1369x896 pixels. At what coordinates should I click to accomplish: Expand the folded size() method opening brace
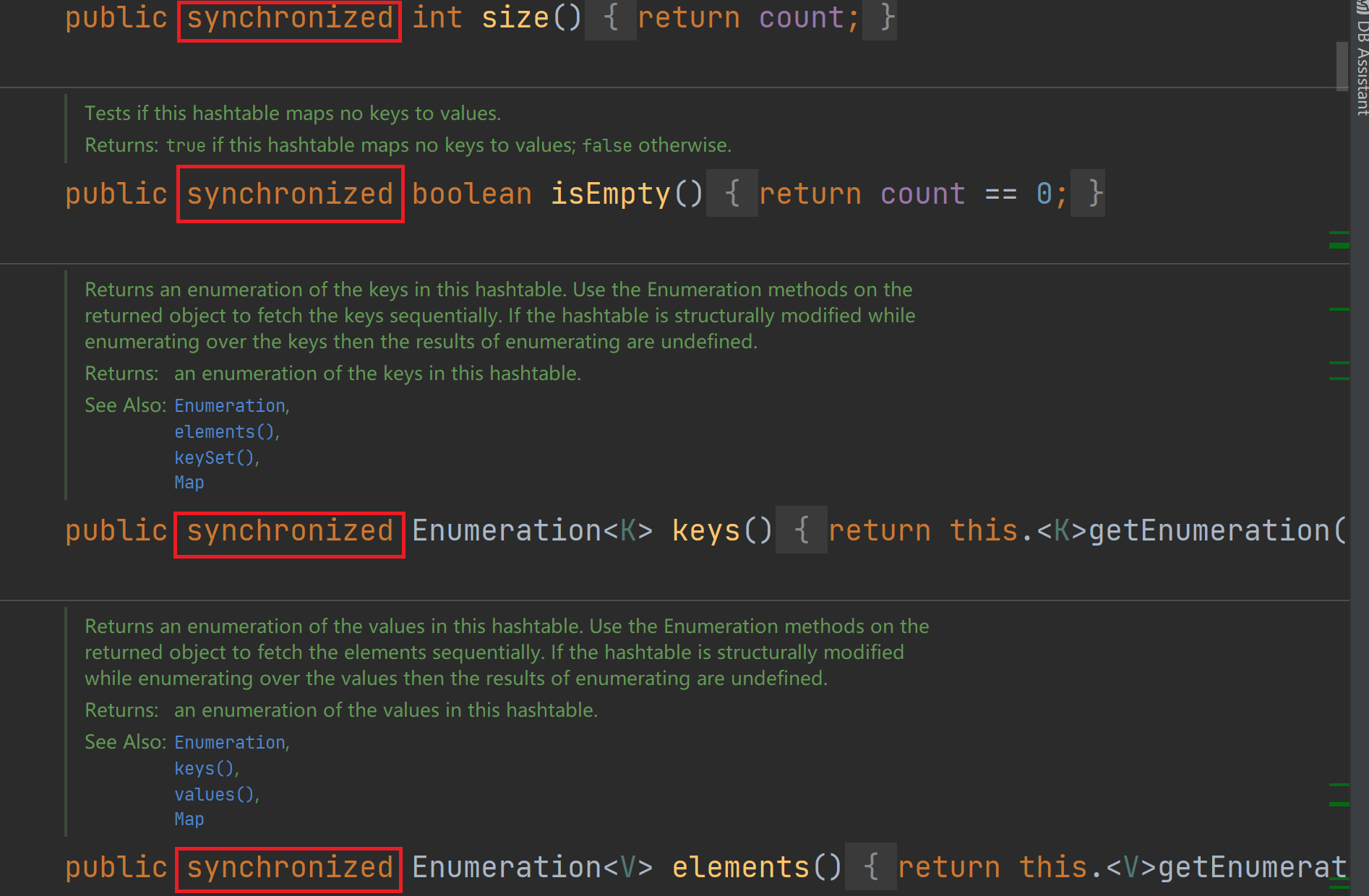(x=611, y=18)
